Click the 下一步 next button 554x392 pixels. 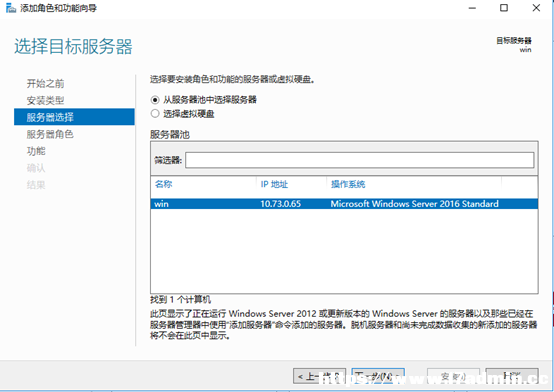tap(378, 376)
